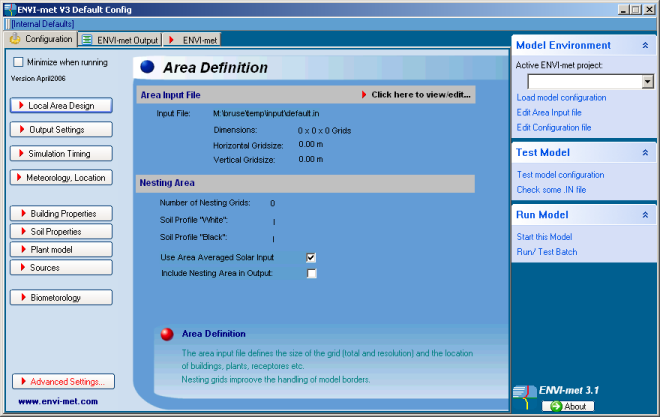
Task: Click the Vertical Gridsize 0.00 m value
Action: click(311, 159)
